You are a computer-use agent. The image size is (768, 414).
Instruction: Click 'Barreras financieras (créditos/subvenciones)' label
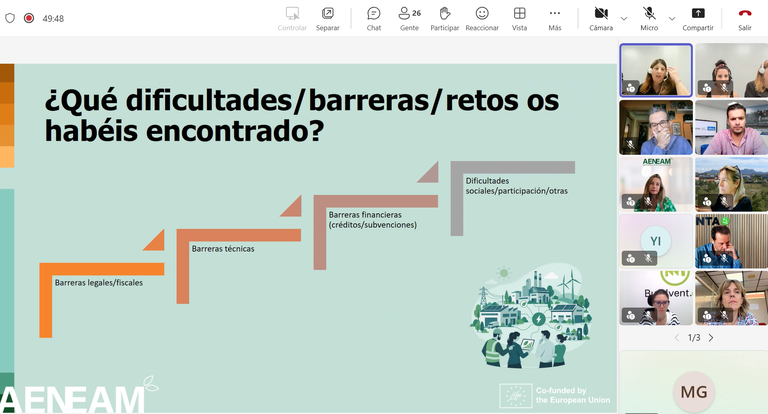tap(373, 219)
